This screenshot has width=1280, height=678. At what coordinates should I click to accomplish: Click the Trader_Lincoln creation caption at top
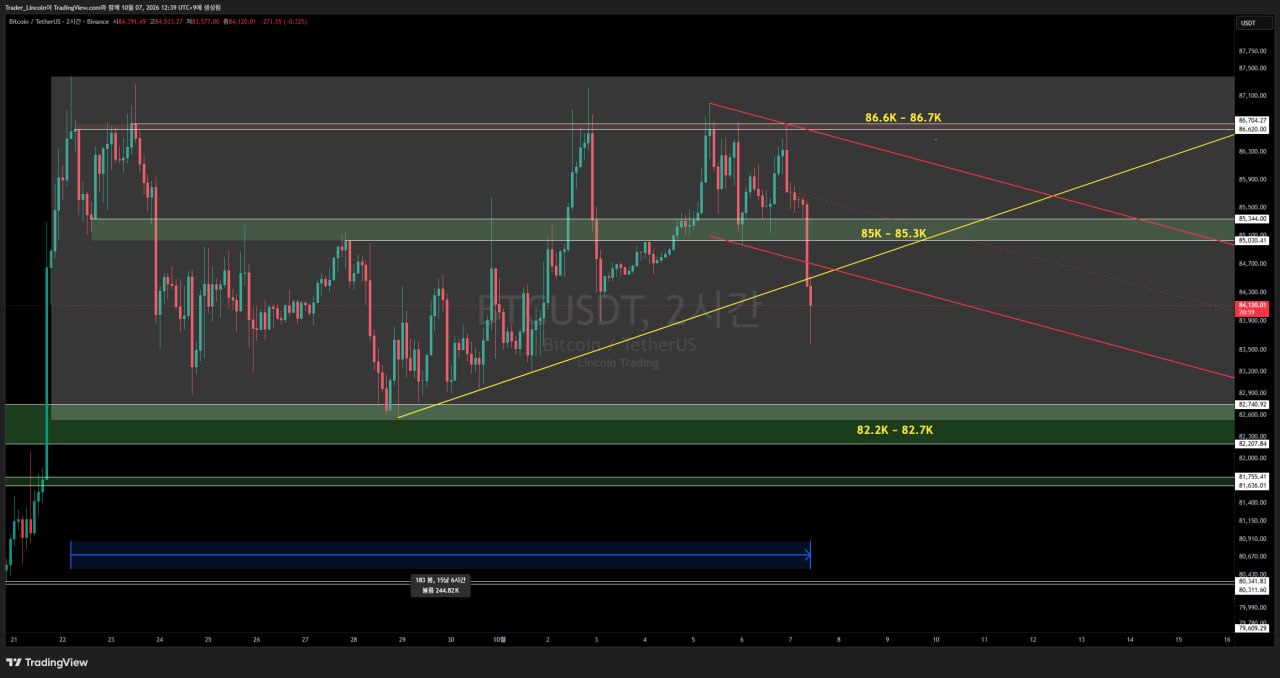click(x=113, y=7)
